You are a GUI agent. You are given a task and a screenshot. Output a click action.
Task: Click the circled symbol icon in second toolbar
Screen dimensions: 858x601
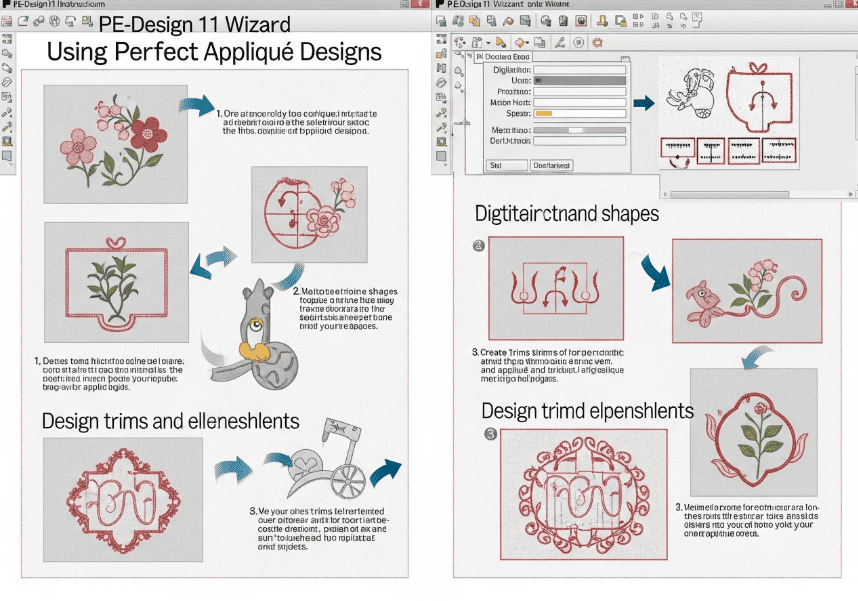click(x=578, y=42)
